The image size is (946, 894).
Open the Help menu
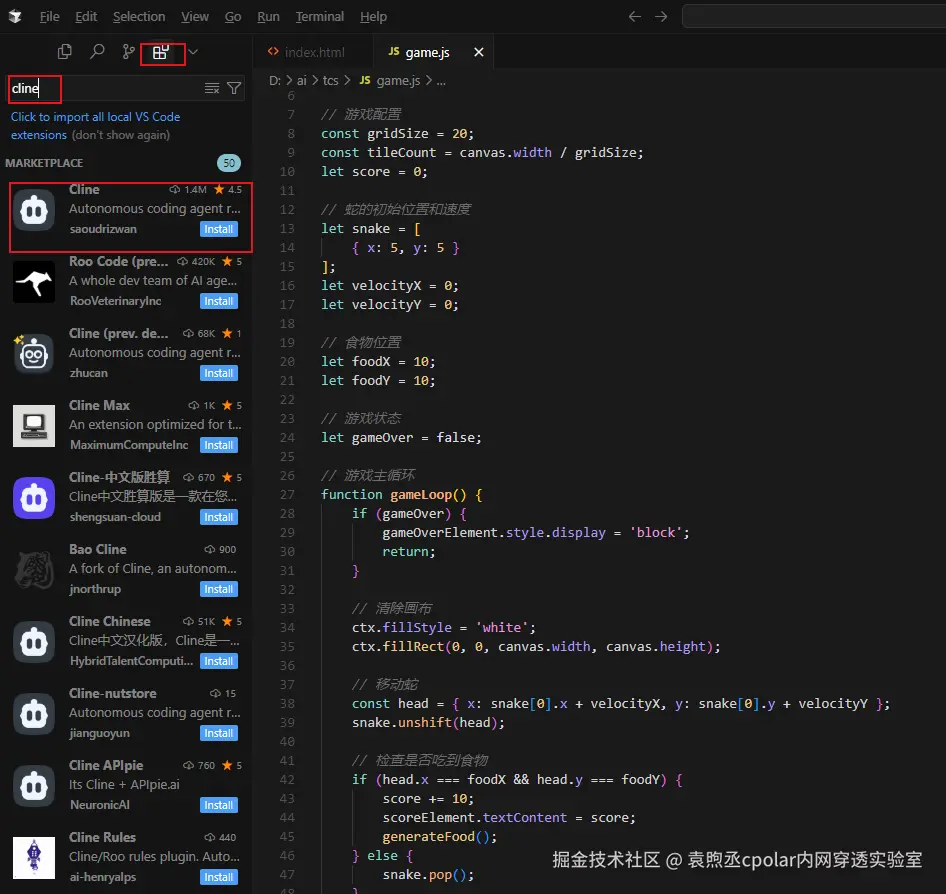373,17
